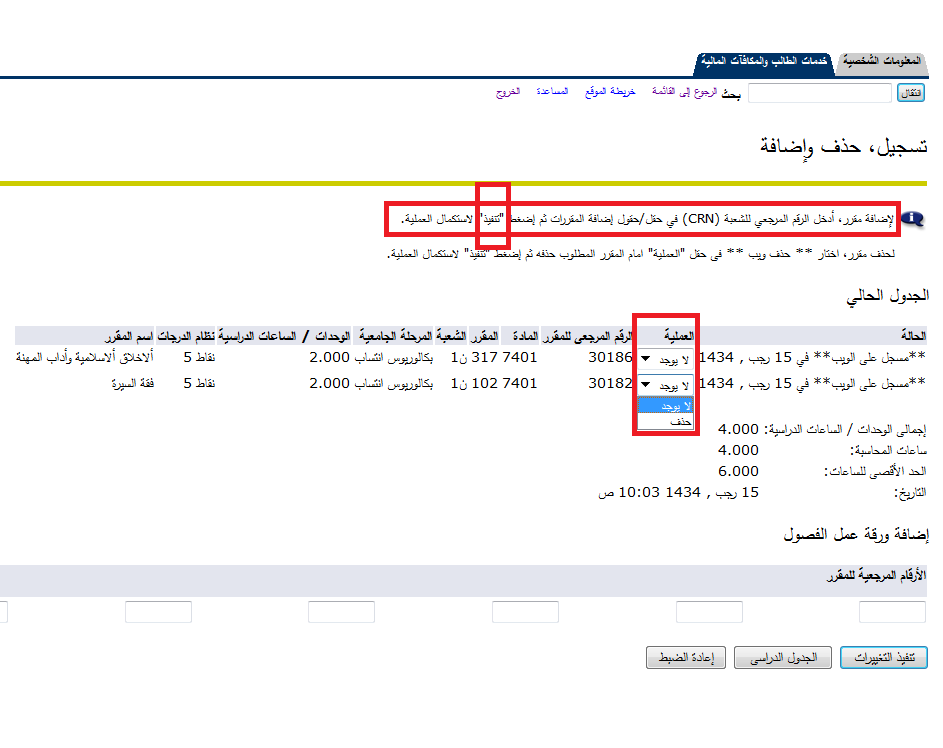The width and height of the screenshot is (943, 748).
Task: Click بكالوريوس انتساب in the 30186 row
Action: click(x=393, y=358)
